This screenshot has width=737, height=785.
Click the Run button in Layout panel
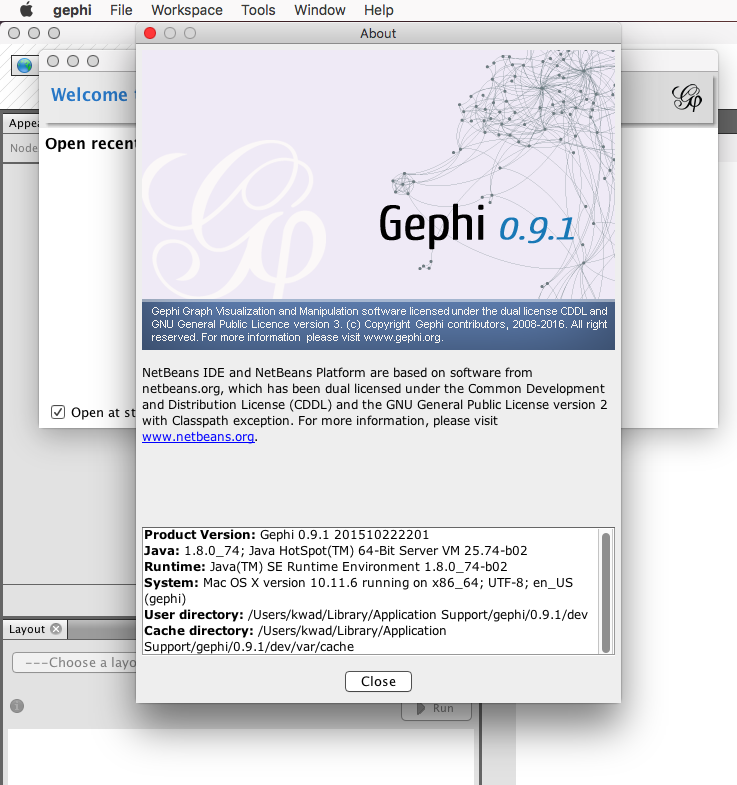click(x=436, y=709)
